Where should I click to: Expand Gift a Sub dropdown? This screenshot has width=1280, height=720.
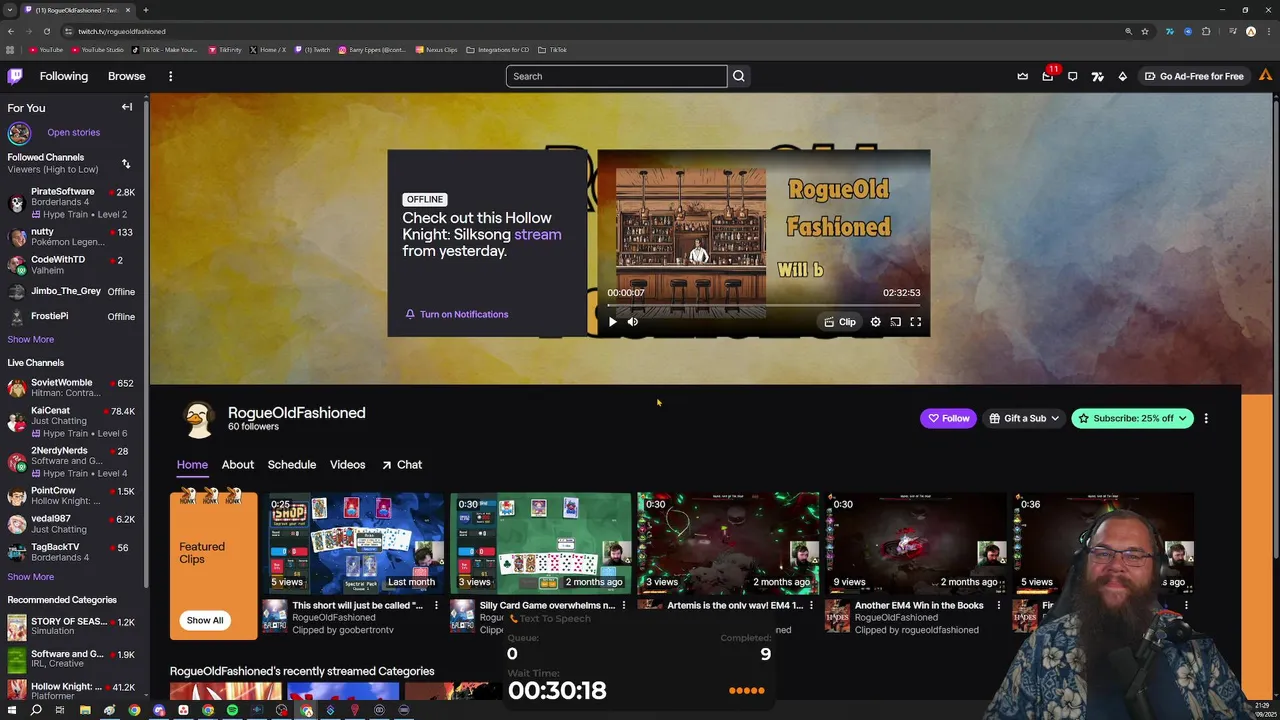coord(1024,418)
